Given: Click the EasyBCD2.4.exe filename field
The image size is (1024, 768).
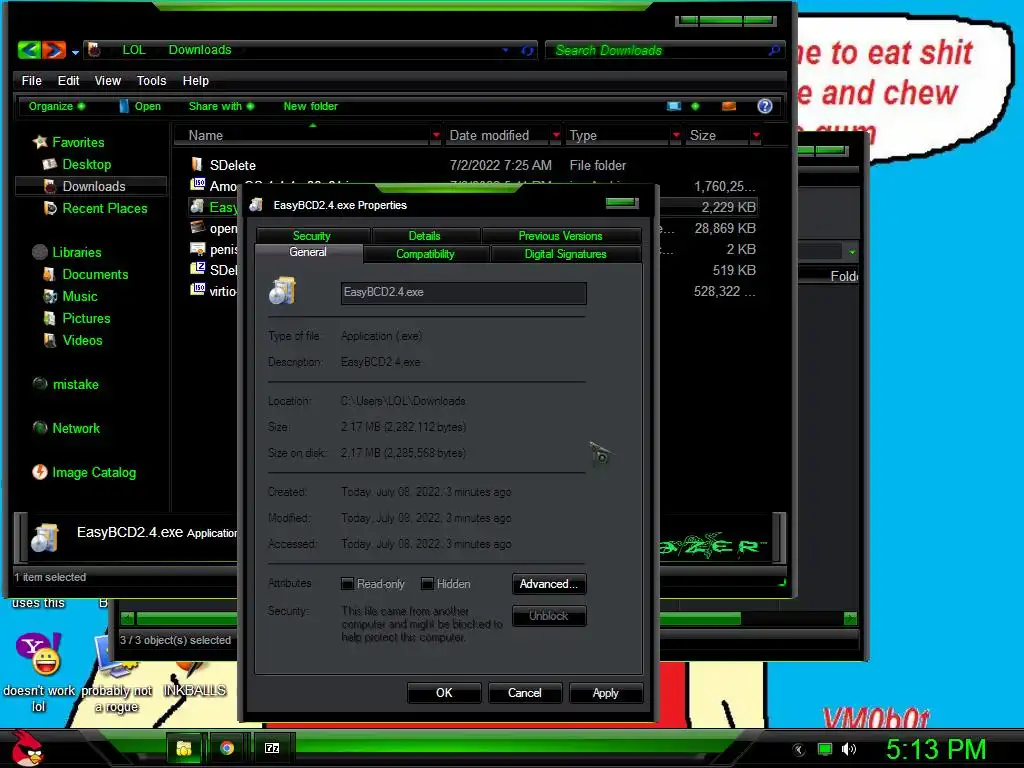Looking at the screenshot, I should pos(463,293).
